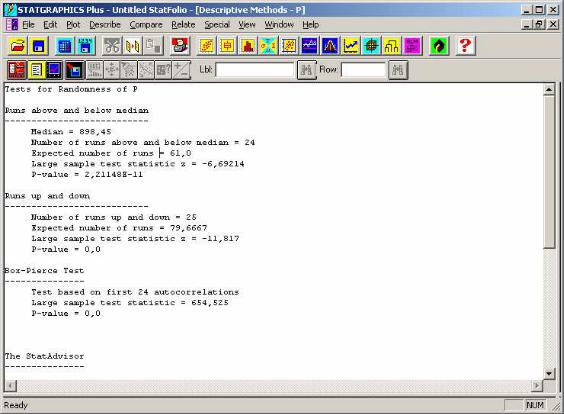The image size is (564, 414).
Task: Open the Plot menu
Action: (73, 25)
